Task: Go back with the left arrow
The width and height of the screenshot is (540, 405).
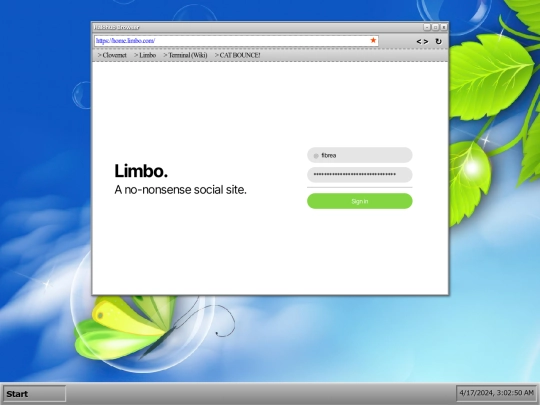Action: pos(419,42)
